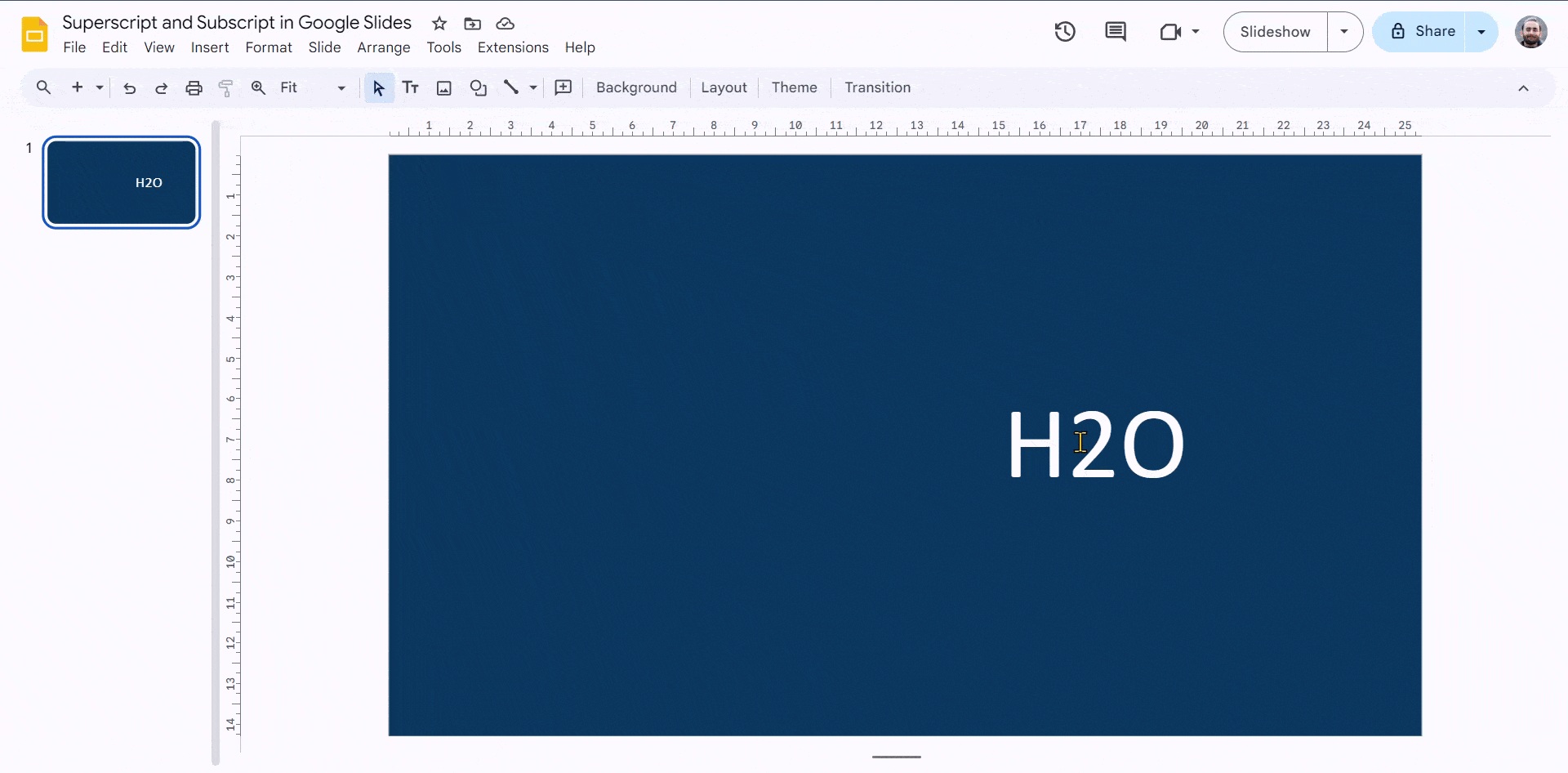Star this presentation
Viewport: 1568px width, 773px height.
click(x=439, y=24)
